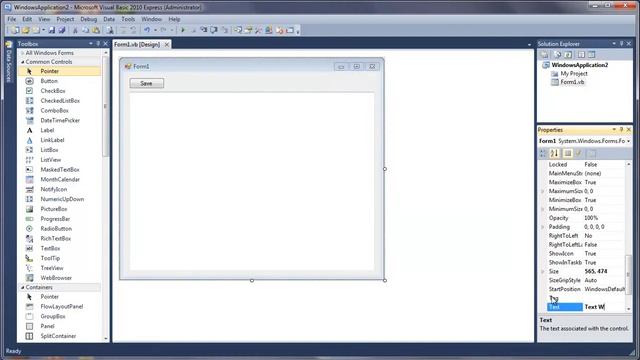Open the Form1 object selector dropdown

(629, 141)
